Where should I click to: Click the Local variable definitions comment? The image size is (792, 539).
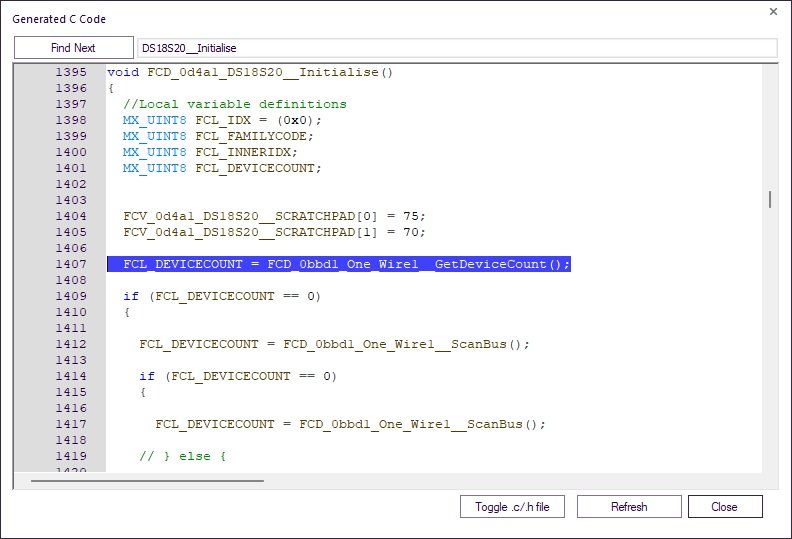234,104
